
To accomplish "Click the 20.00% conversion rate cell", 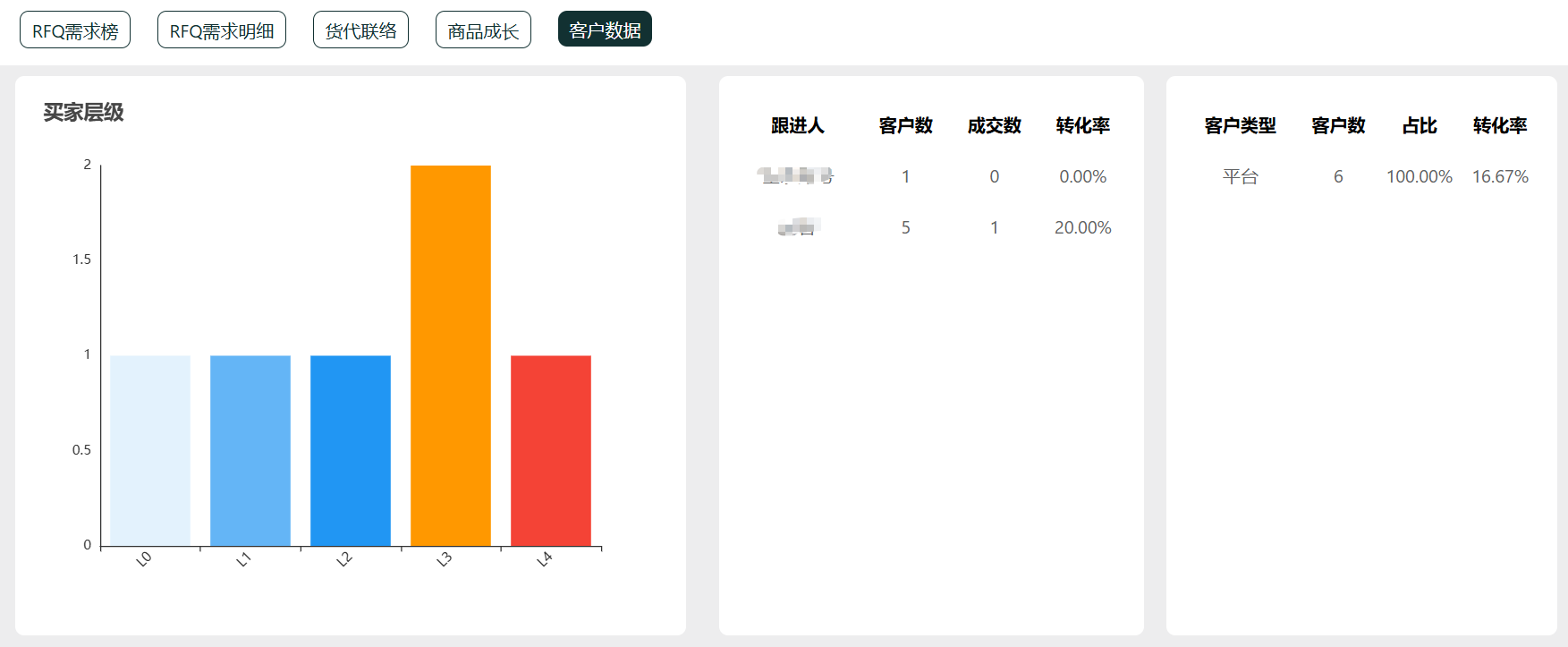I will pyautogui.click(x=1082, y=228).
